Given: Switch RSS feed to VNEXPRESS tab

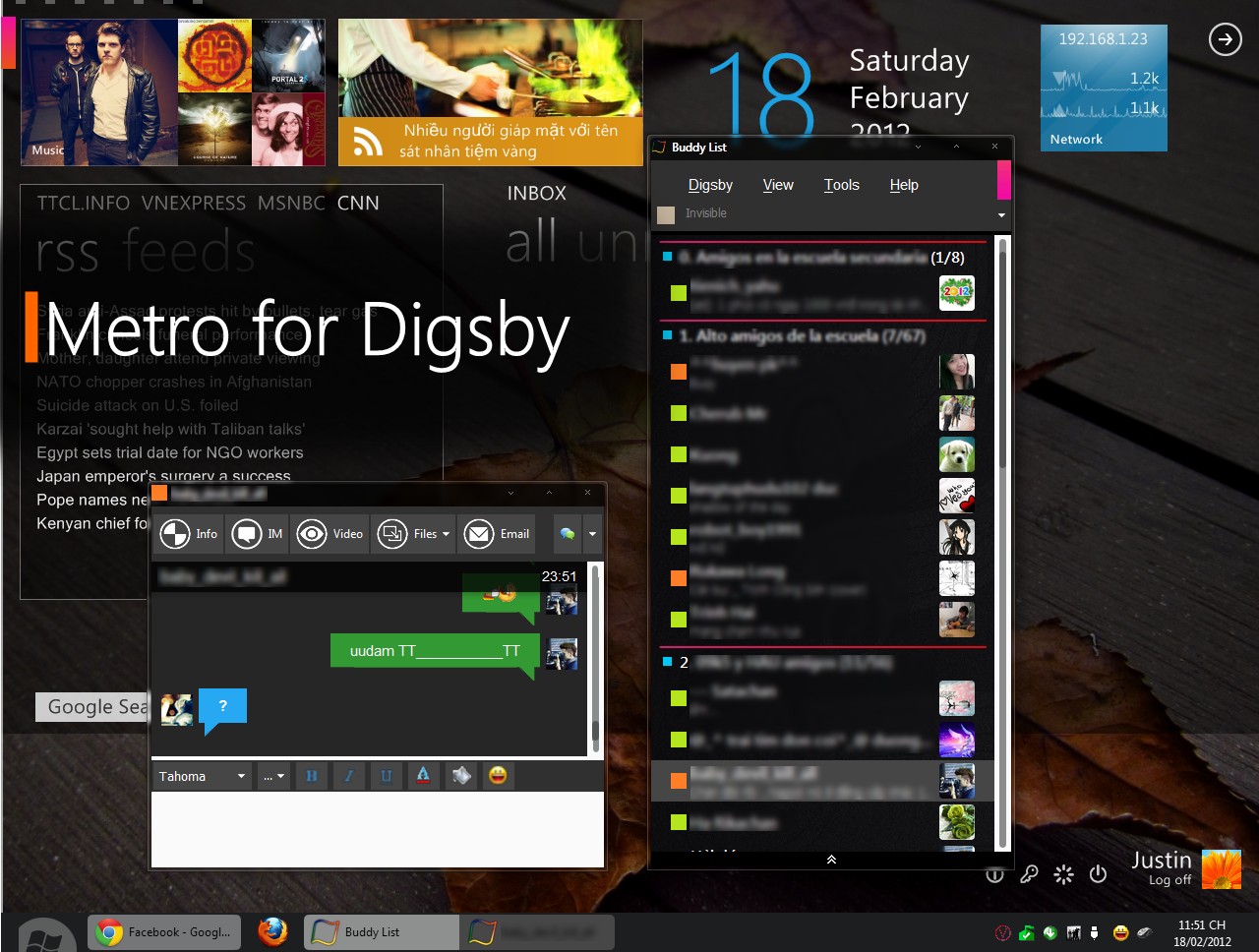Looking at the screenshot, I should tap(194, 203).
